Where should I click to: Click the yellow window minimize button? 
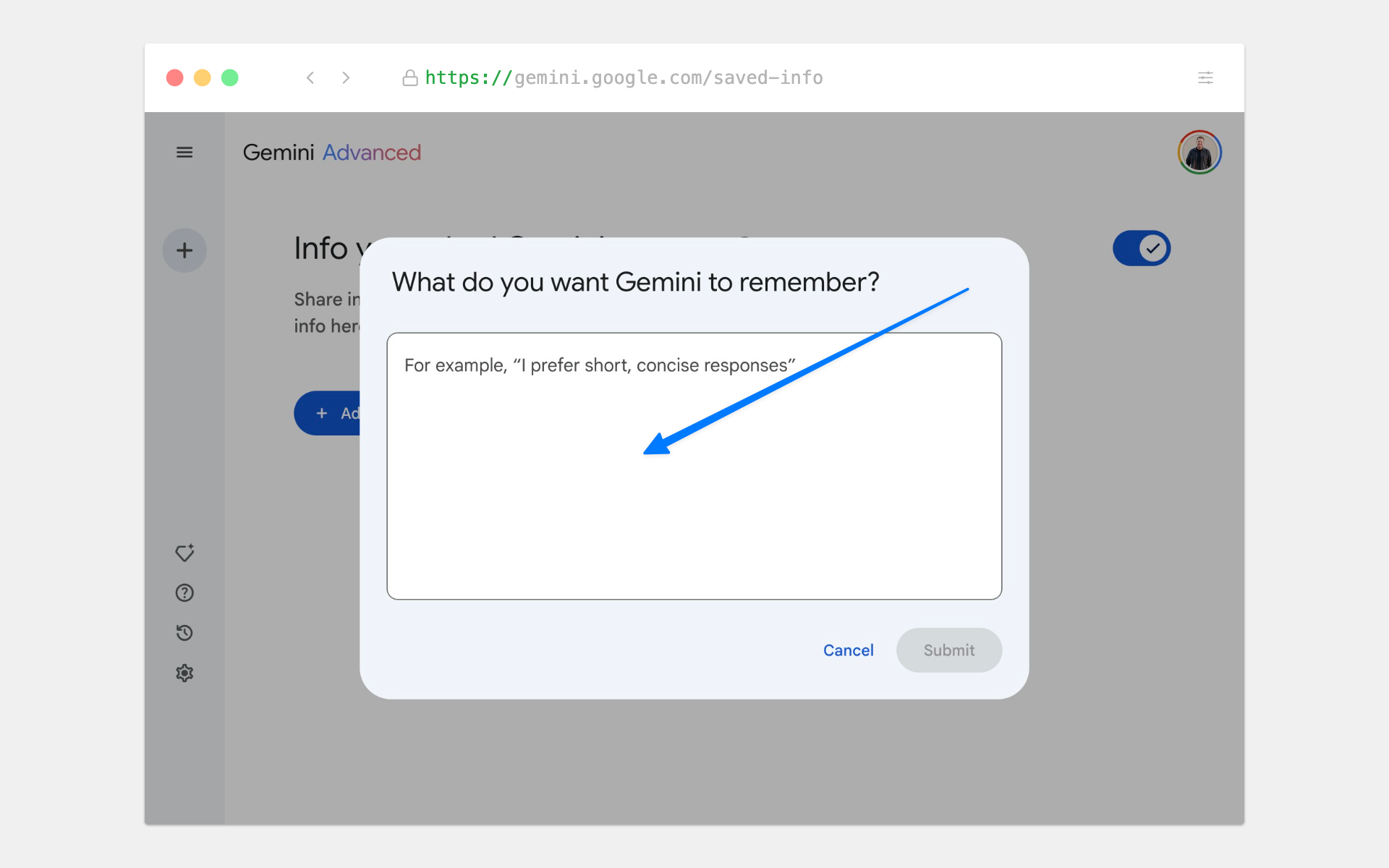pos(203,78)
